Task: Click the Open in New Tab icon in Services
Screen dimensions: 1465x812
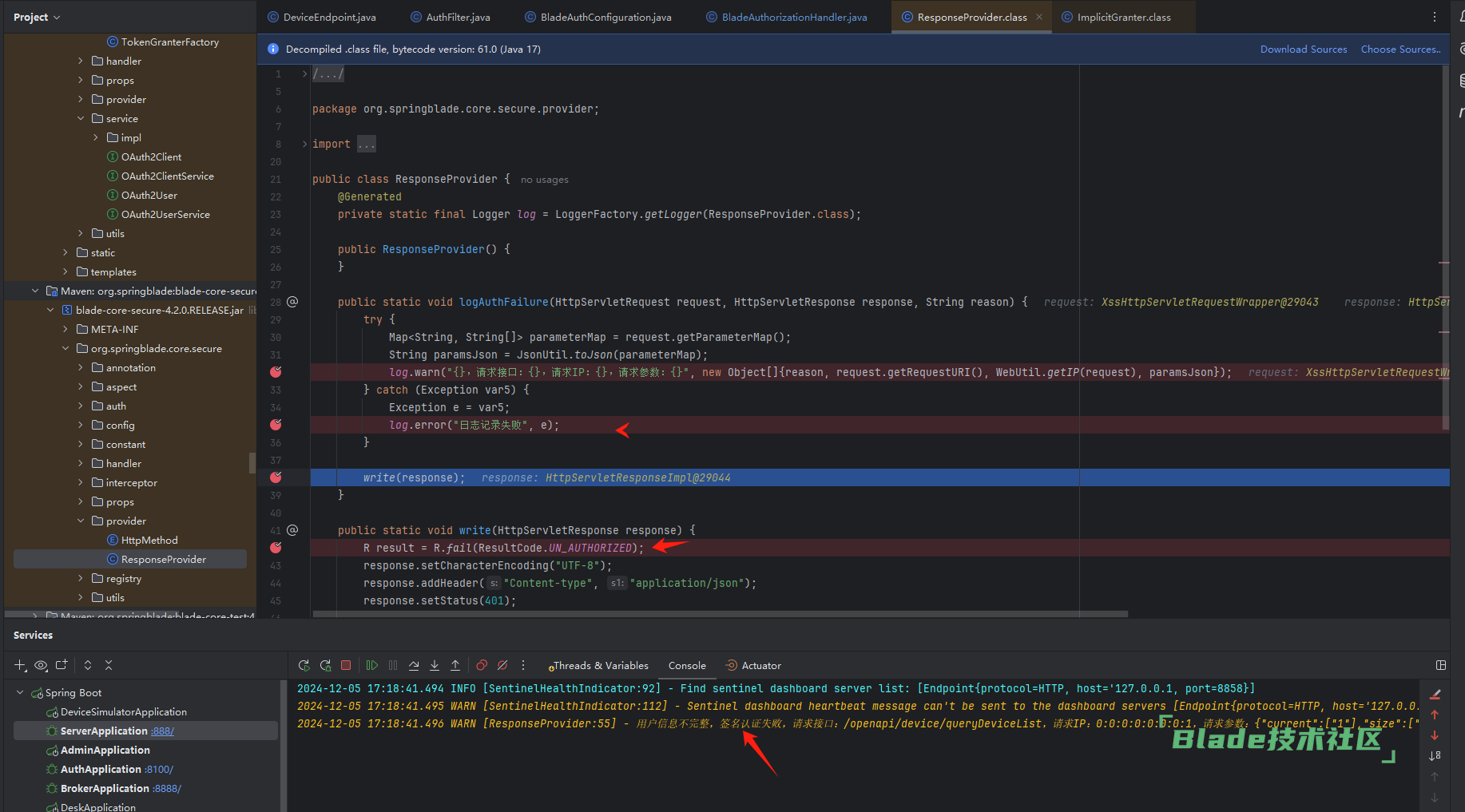Action: pyautogui.click(x=62, y=665)
